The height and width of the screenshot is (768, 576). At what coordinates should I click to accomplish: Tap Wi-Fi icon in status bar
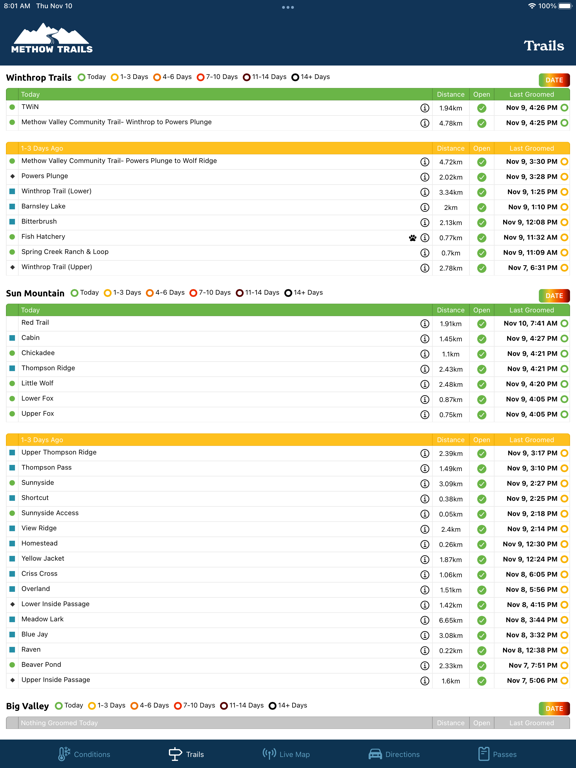(x=531, y=6)
